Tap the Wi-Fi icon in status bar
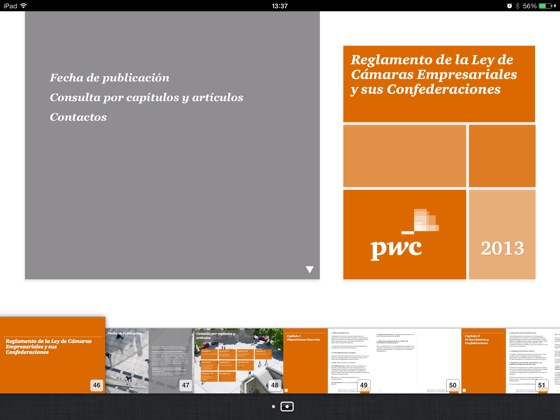This screenshot has height=420, width=560. point(24,5)
